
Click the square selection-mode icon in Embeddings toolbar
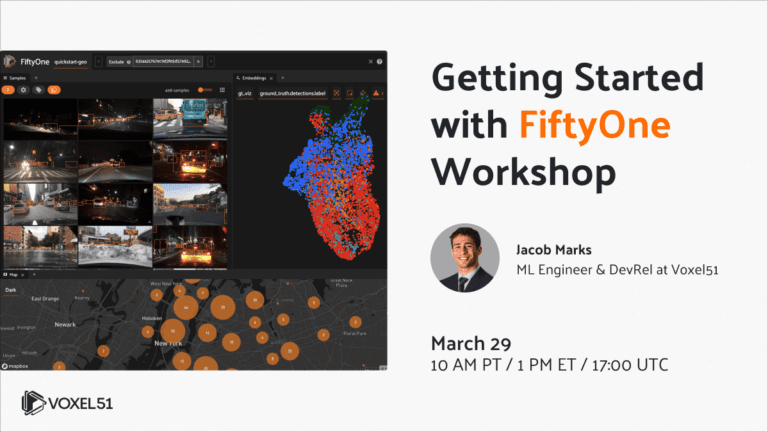click(350, 93)
